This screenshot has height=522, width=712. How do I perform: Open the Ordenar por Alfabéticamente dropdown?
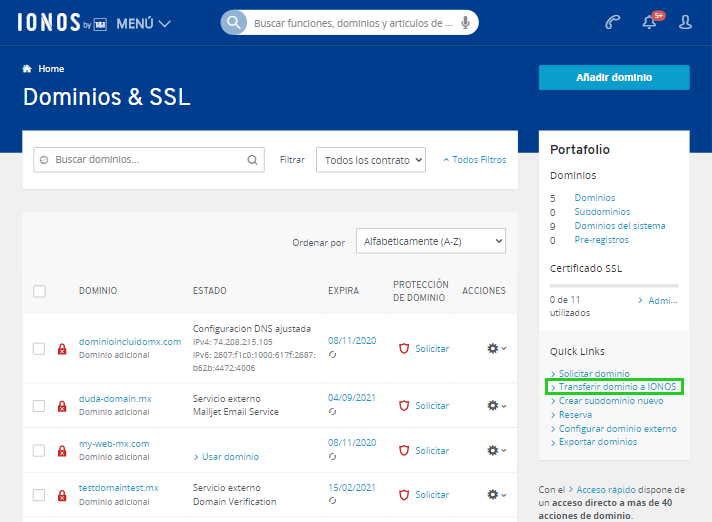(x=431, y=241)
